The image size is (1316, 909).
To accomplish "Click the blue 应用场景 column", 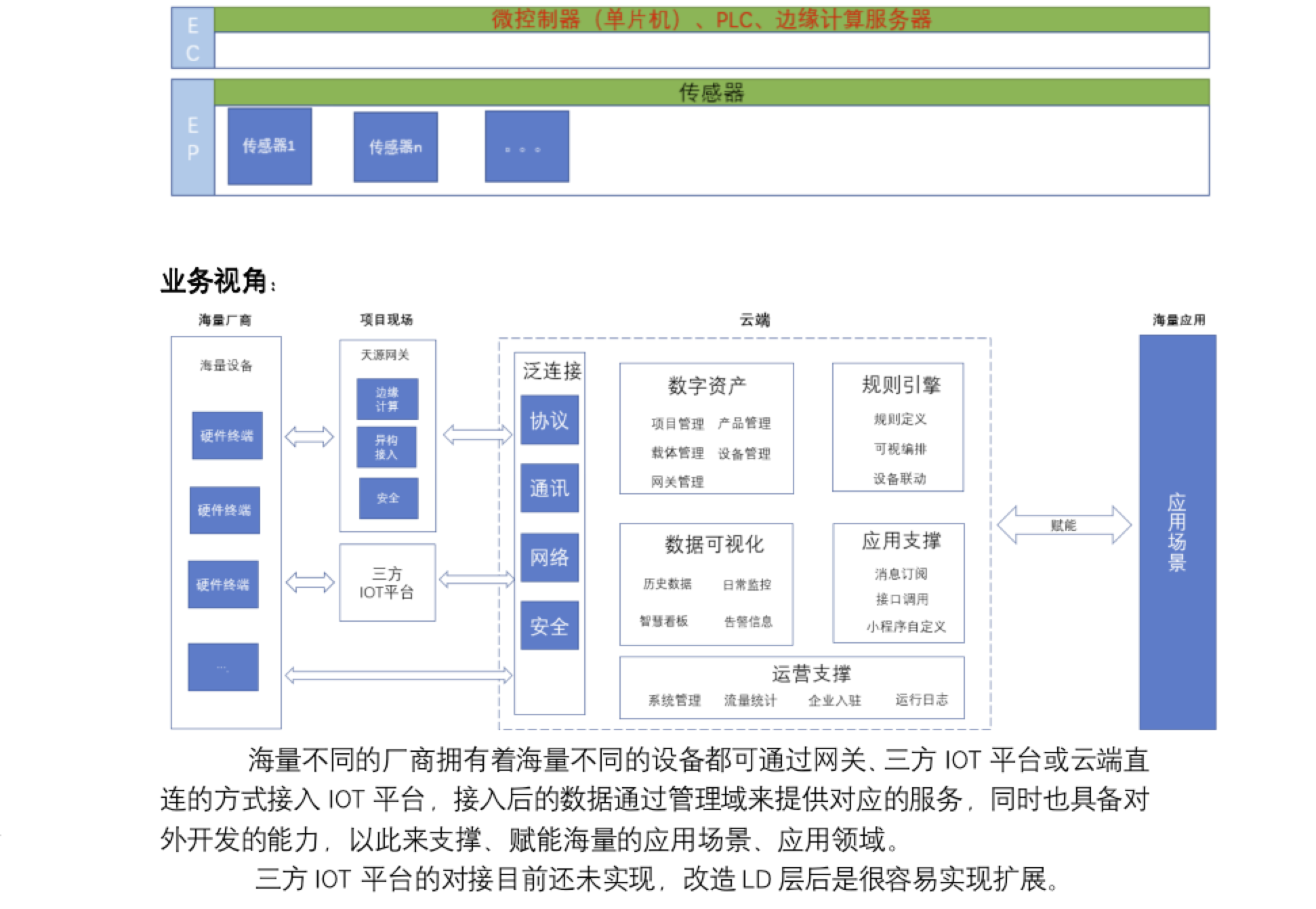I will click(x=1178, y=532).
